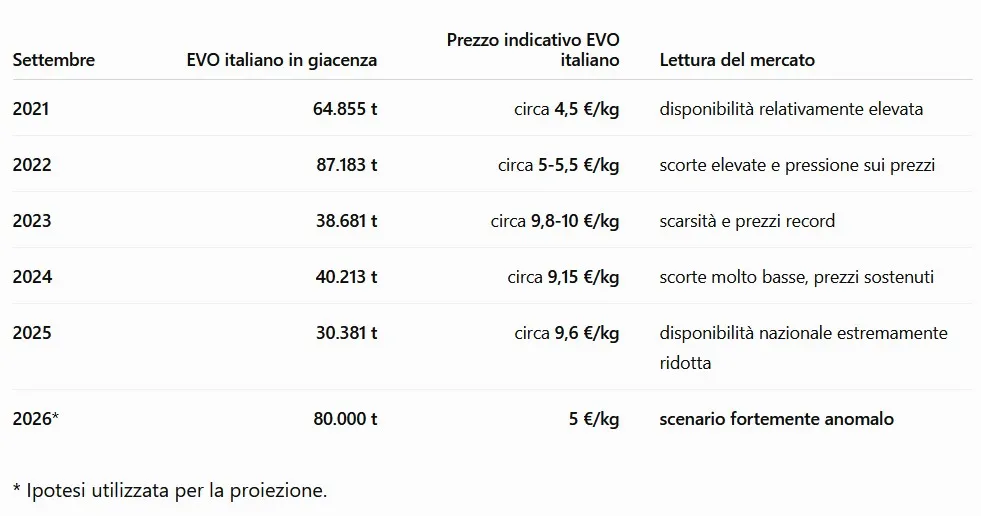This screenshot has height=516, width=981.
Task: Click the 40.213 t stock value
Action: tap(347, 277)
